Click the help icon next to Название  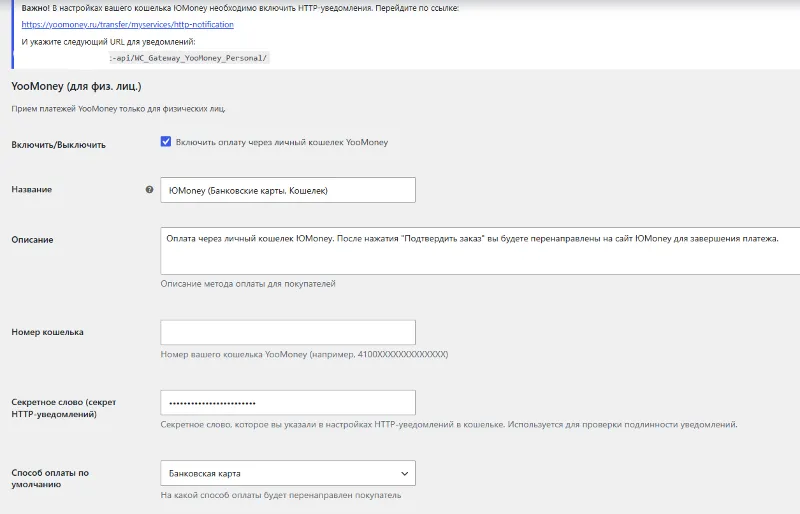[149, 189]
